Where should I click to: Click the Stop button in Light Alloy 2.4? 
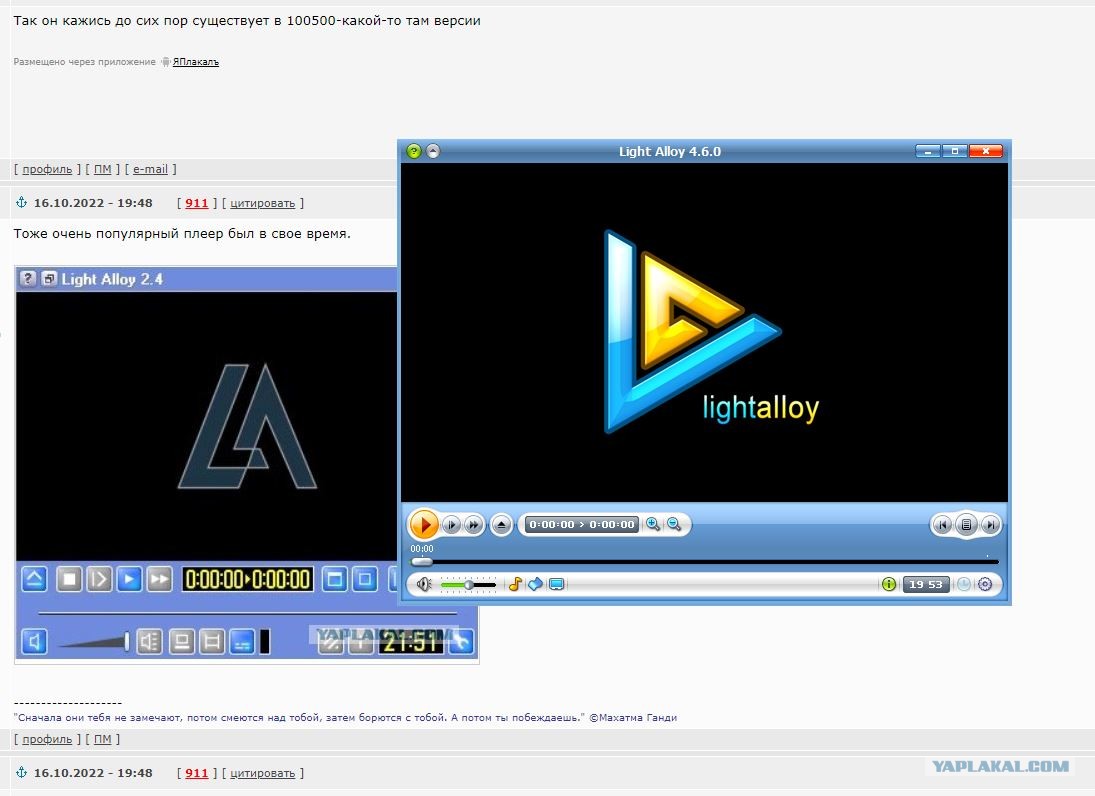click(x=69, y=579)
